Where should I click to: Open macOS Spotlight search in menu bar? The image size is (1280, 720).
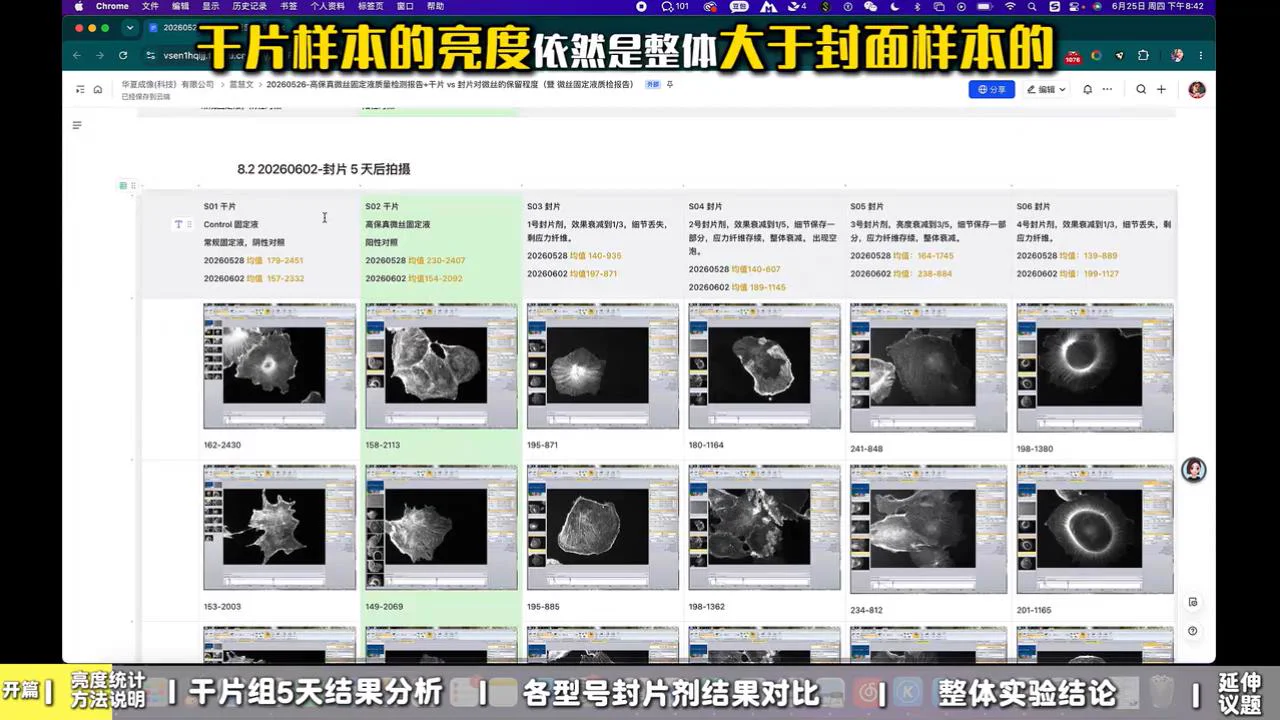pyautogui.click(x=1033, y=6)
